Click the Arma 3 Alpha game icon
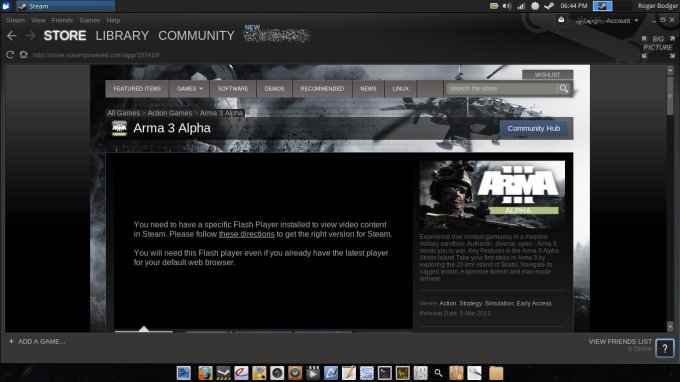 119,128
